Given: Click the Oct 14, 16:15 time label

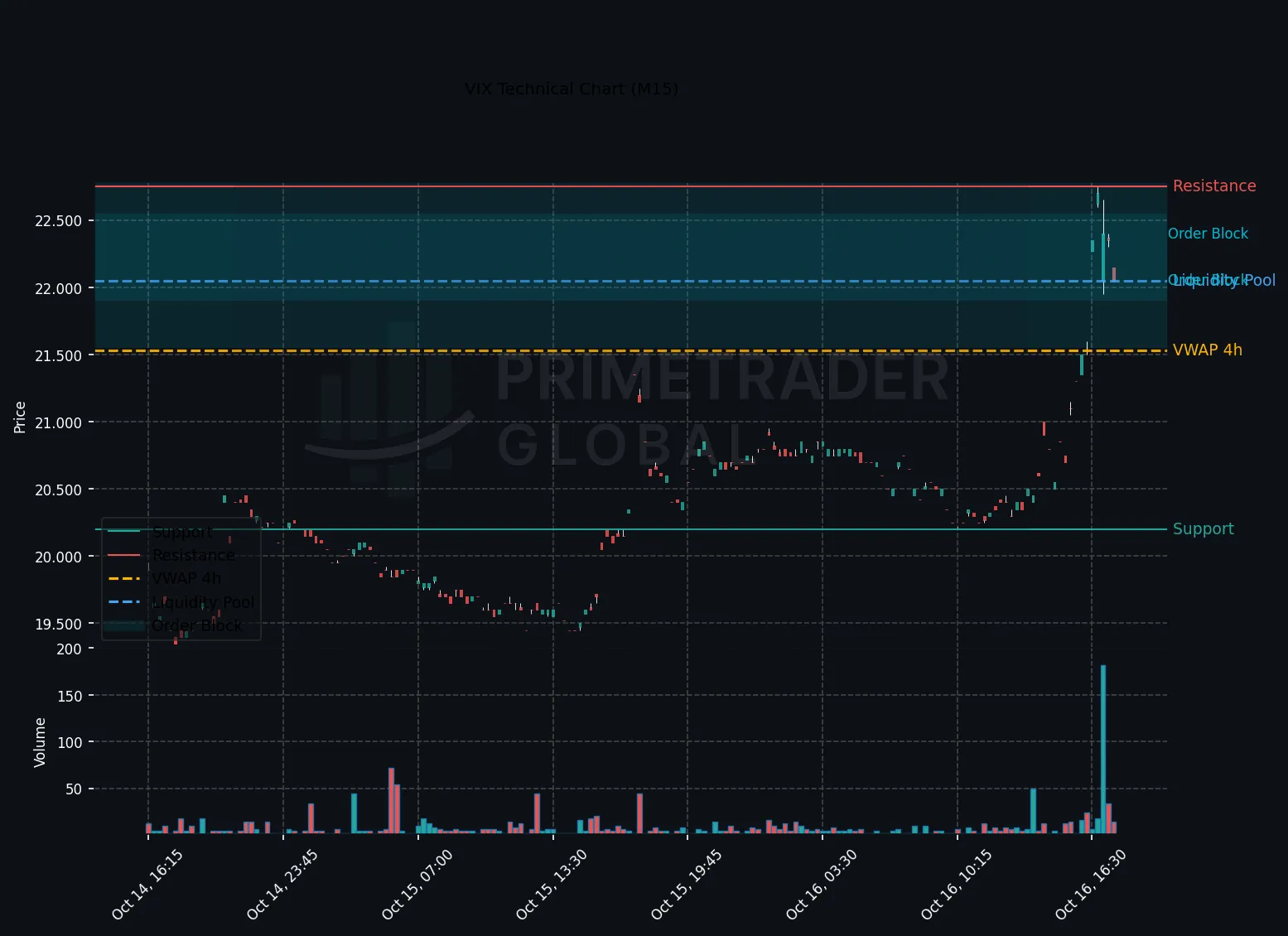Looking at the screenshot, I should click(x=147, y=884).
